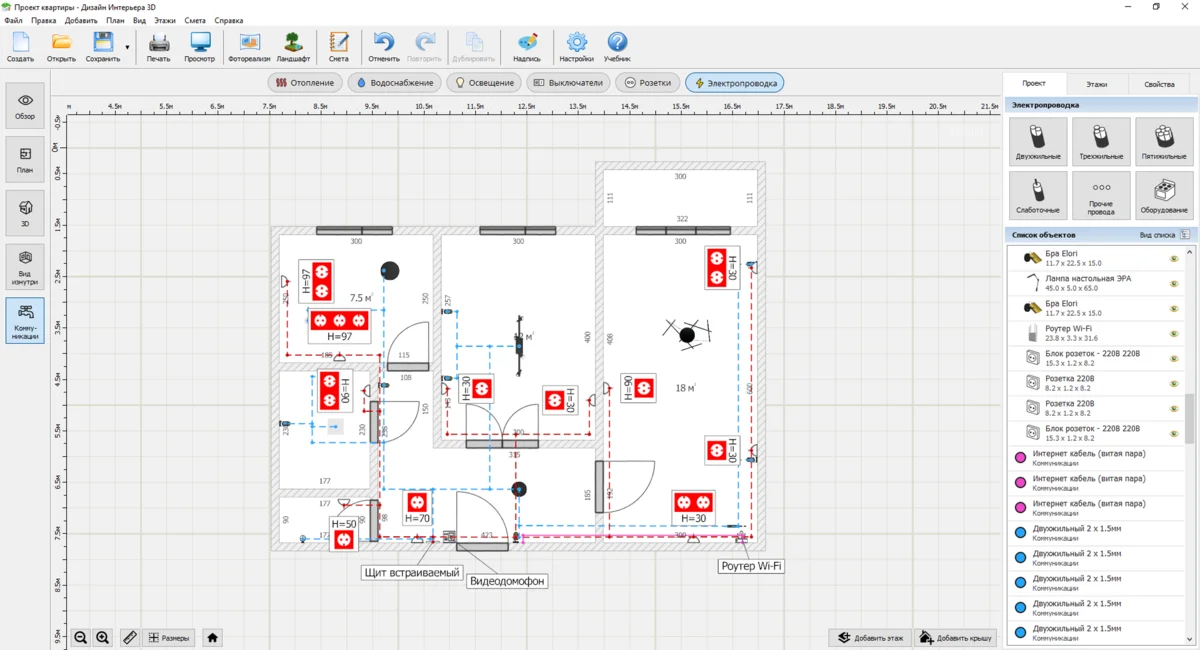Undo last action with Отменить

[x=384, y=46]
